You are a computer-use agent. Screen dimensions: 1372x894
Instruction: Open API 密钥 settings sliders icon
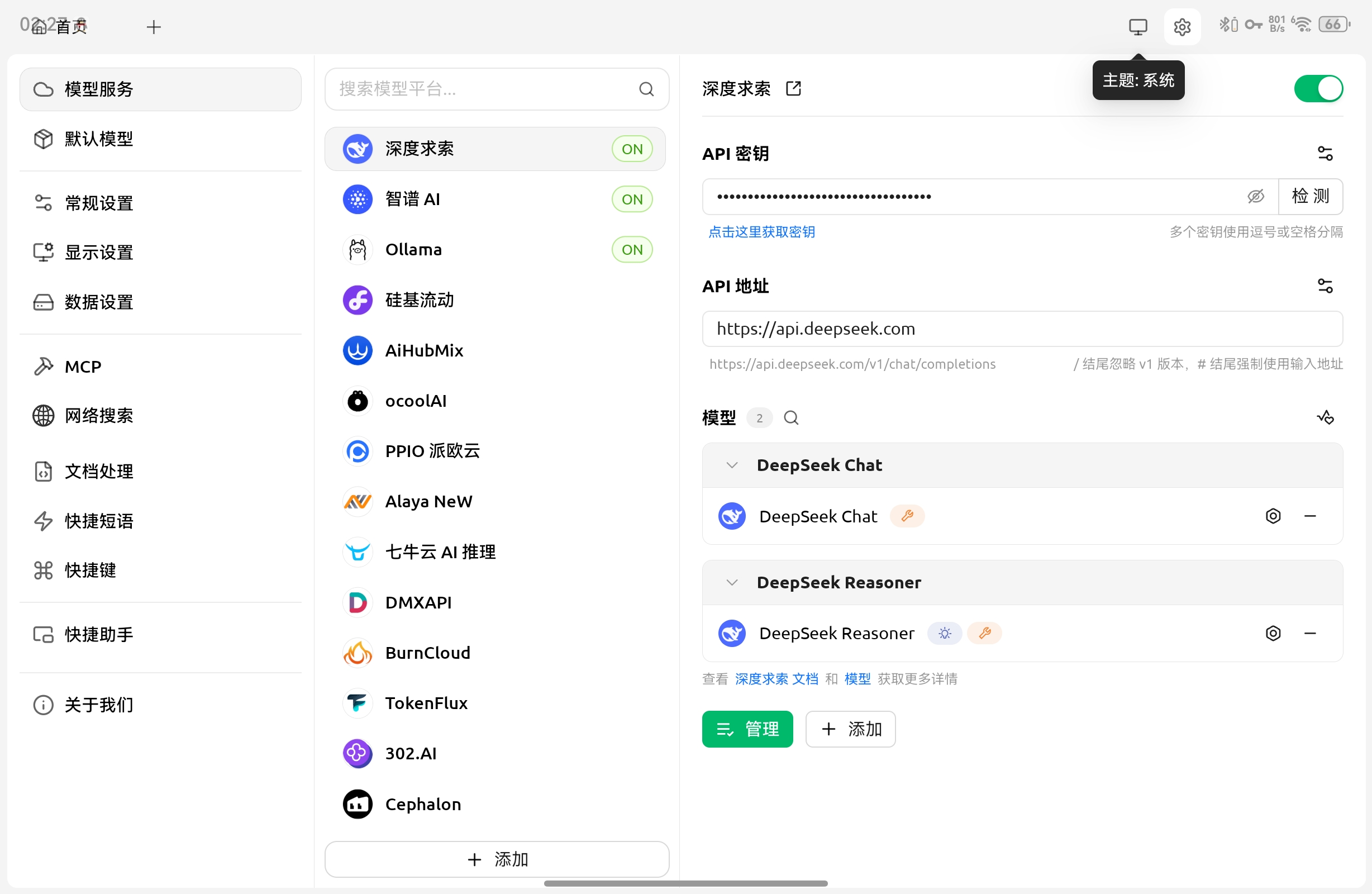point(1325,154)
